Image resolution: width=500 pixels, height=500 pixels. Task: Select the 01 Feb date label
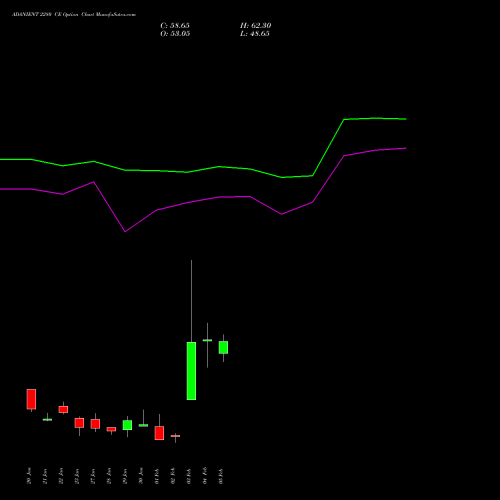pos(157,476)
